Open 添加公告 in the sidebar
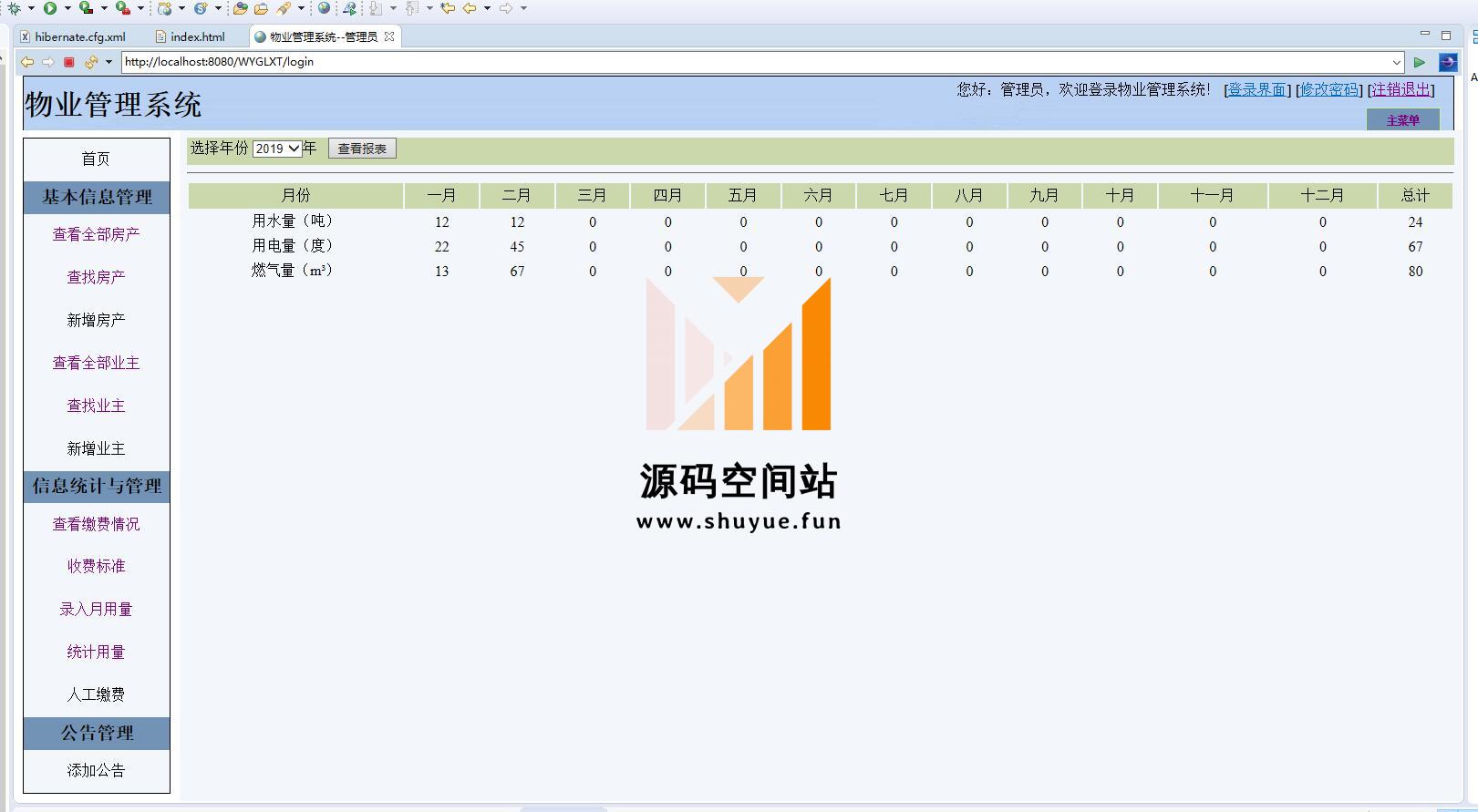Viewport: 1478px width, 812px height. (96, 770)
